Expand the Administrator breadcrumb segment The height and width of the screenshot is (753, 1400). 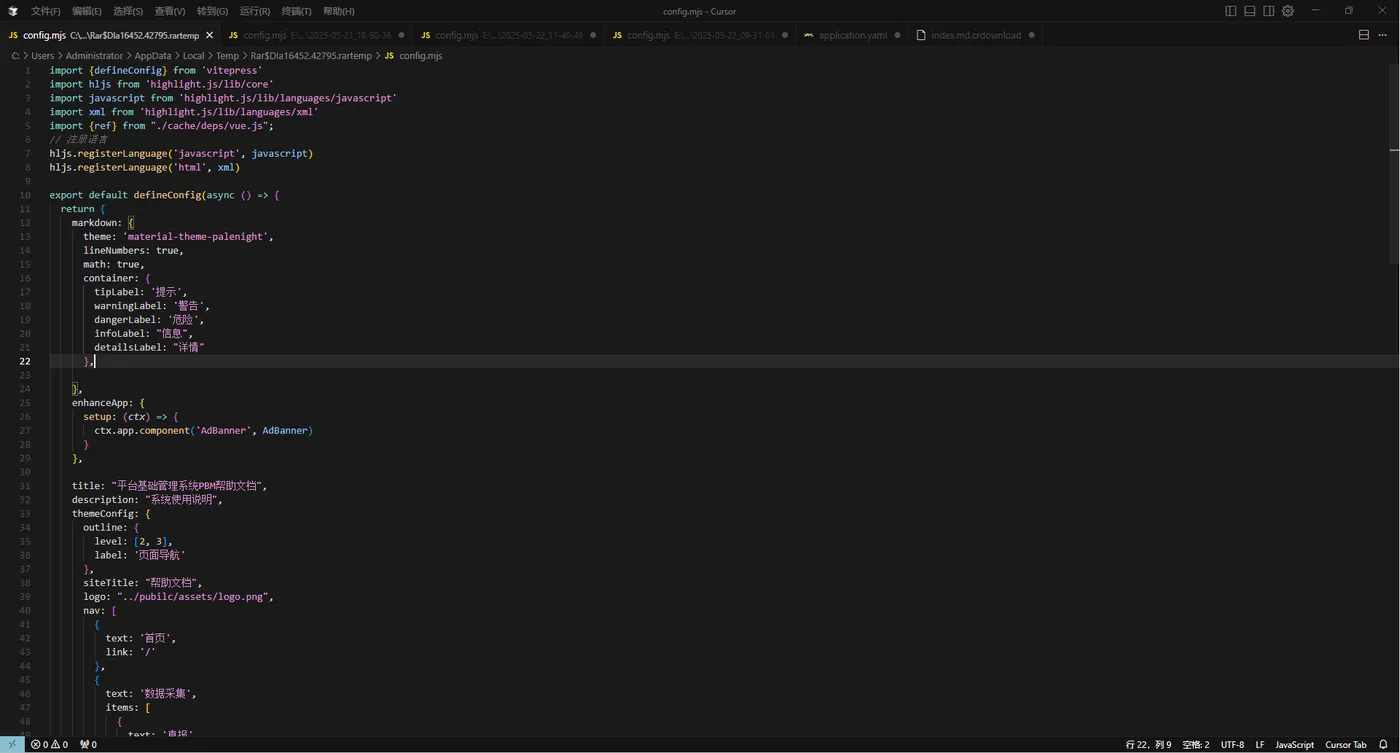point(94,56)
